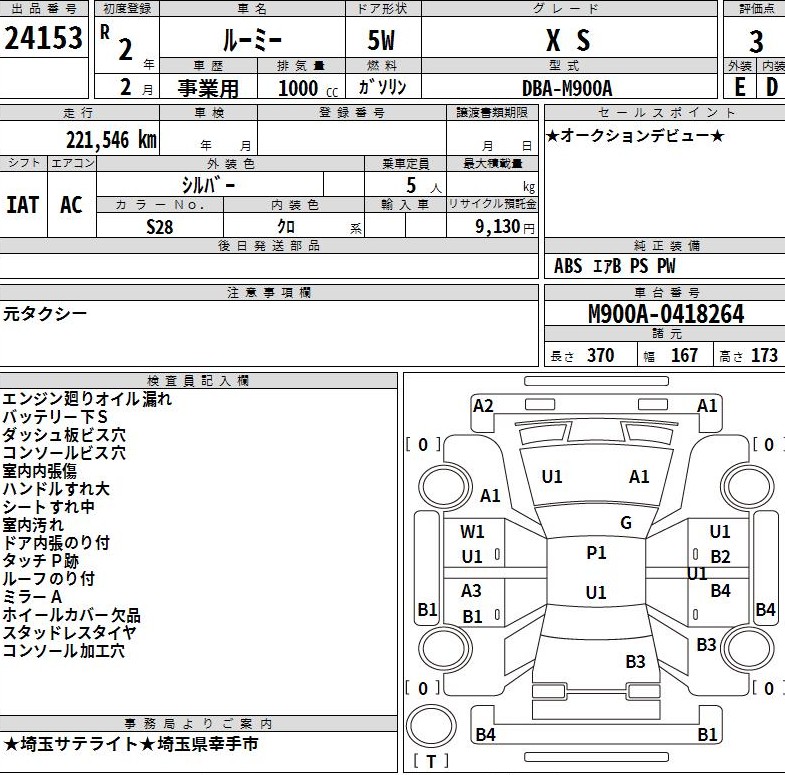
Task: Select the grade value "X S"
Action: (x=568, y=40)
